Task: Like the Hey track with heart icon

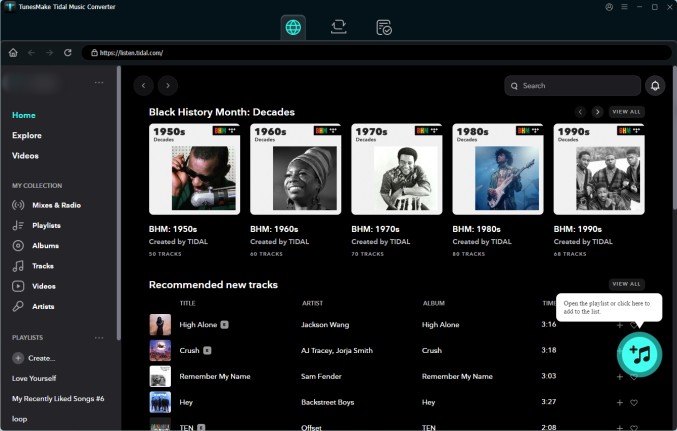Action: (634, 402)
